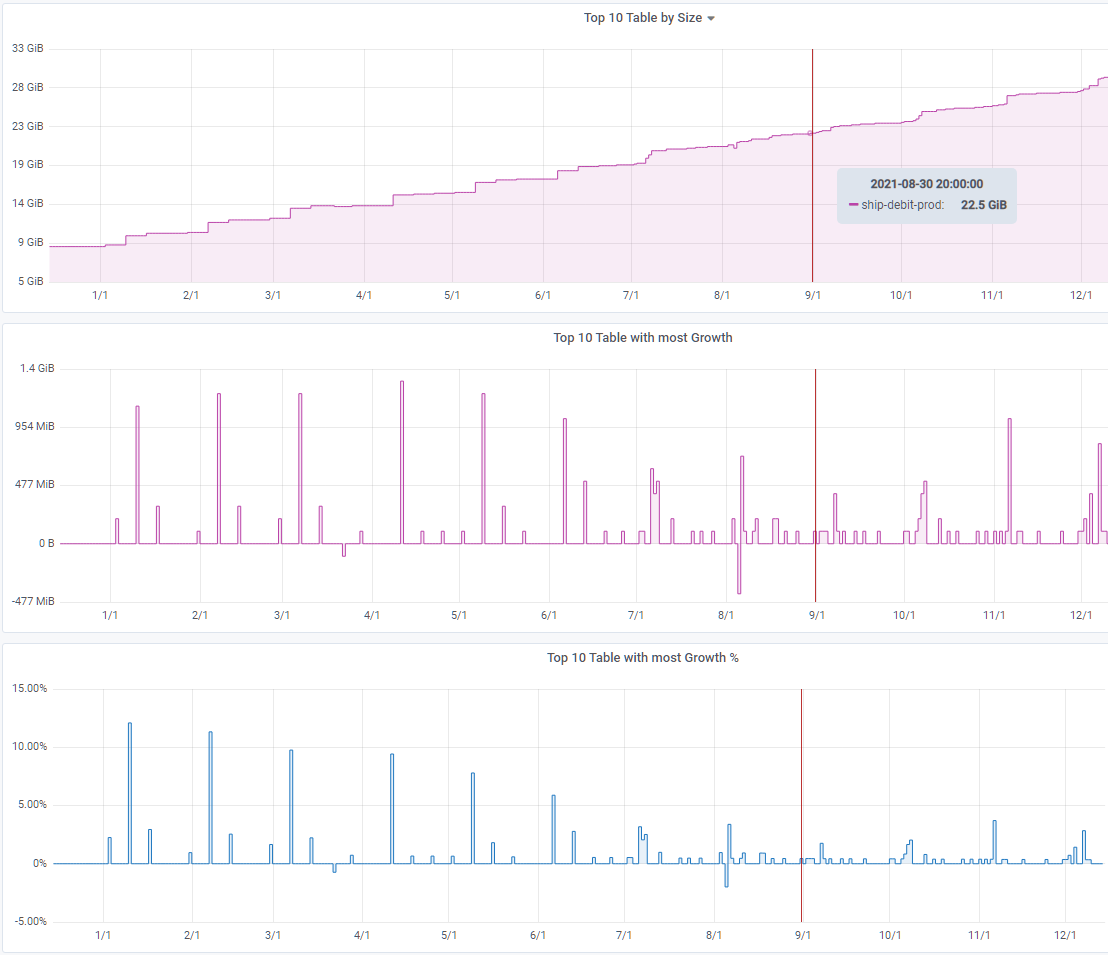
Task: Click the 10/1 tick in the Growth chart
Action: (904, 616)
